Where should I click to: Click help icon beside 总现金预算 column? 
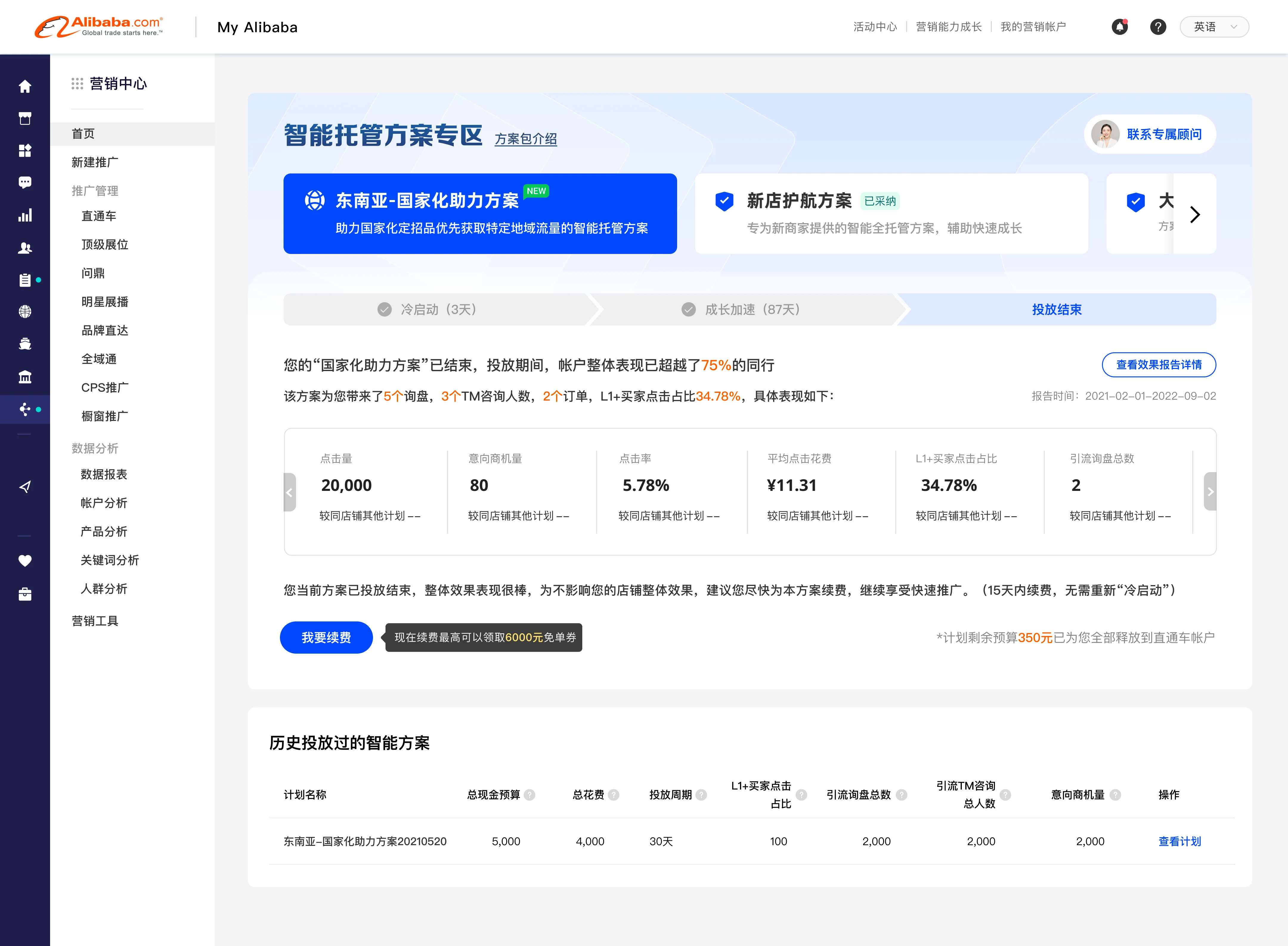point(530,795)
